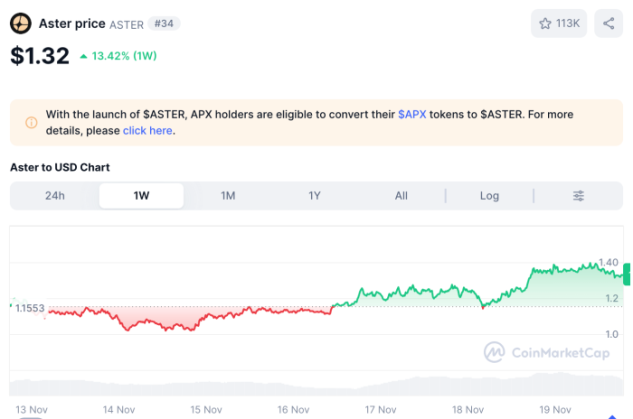The width and height of the screenshot is (633, 419).
Task: Click the 'Aster price' title text
Action: (x=72, y=23)
